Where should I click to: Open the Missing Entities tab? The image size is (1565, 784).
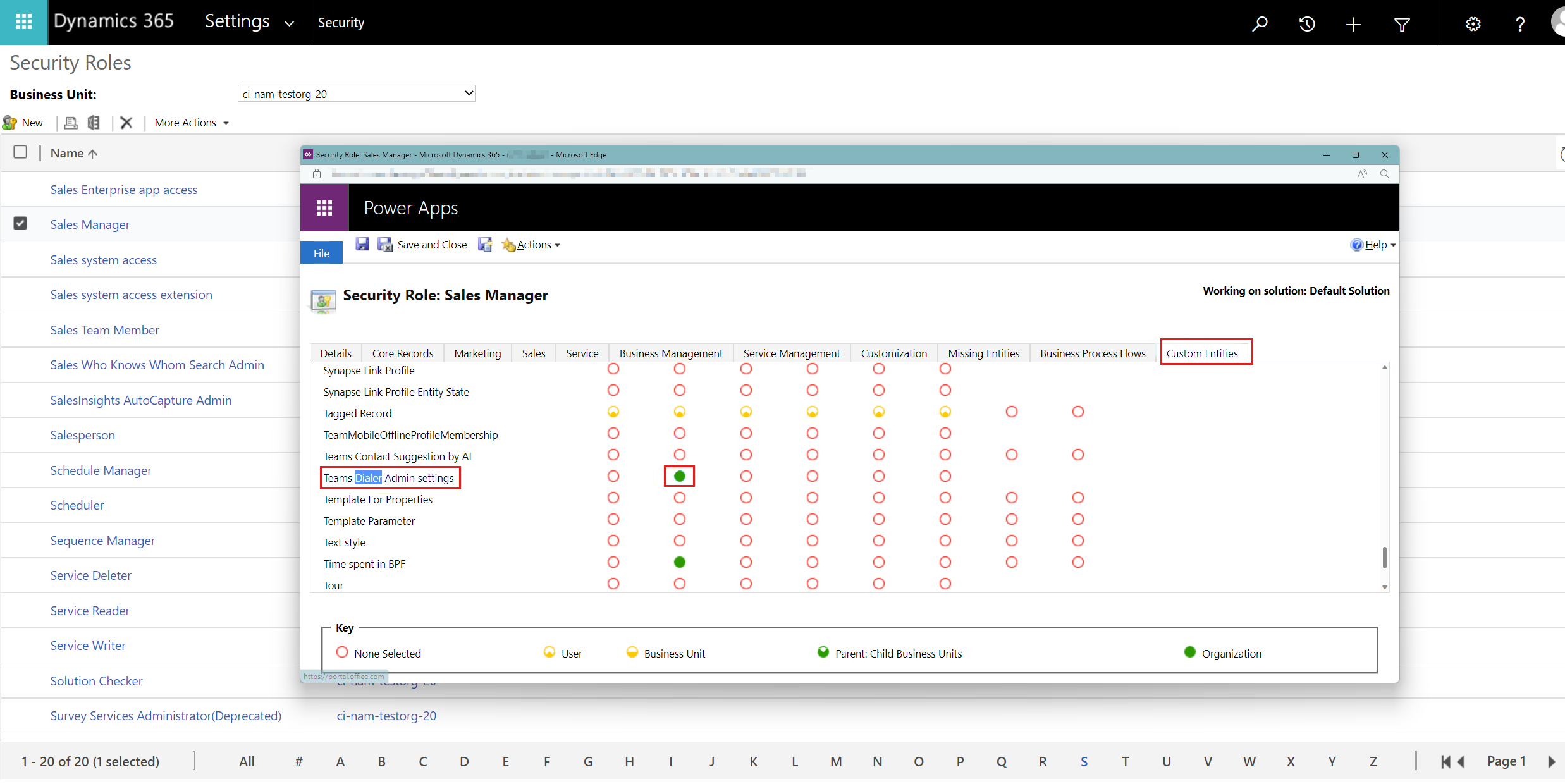tap(984, 353)
